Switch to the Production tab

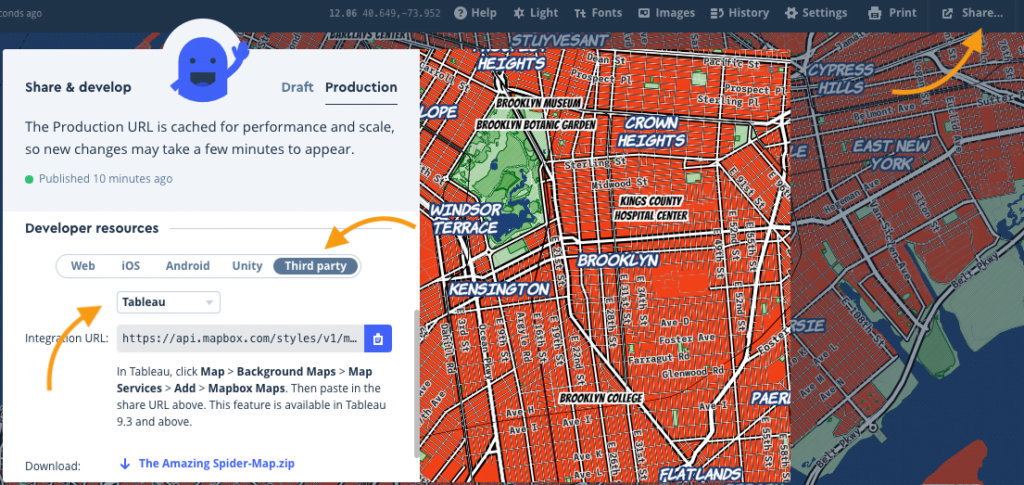point(361,87)
